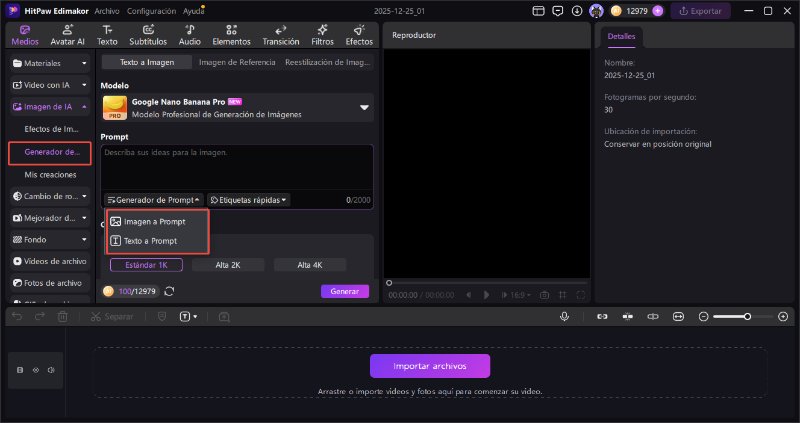Expand the Mejorador d... section
This screenshot has height=423, width=800.
[x=49, y=218]
